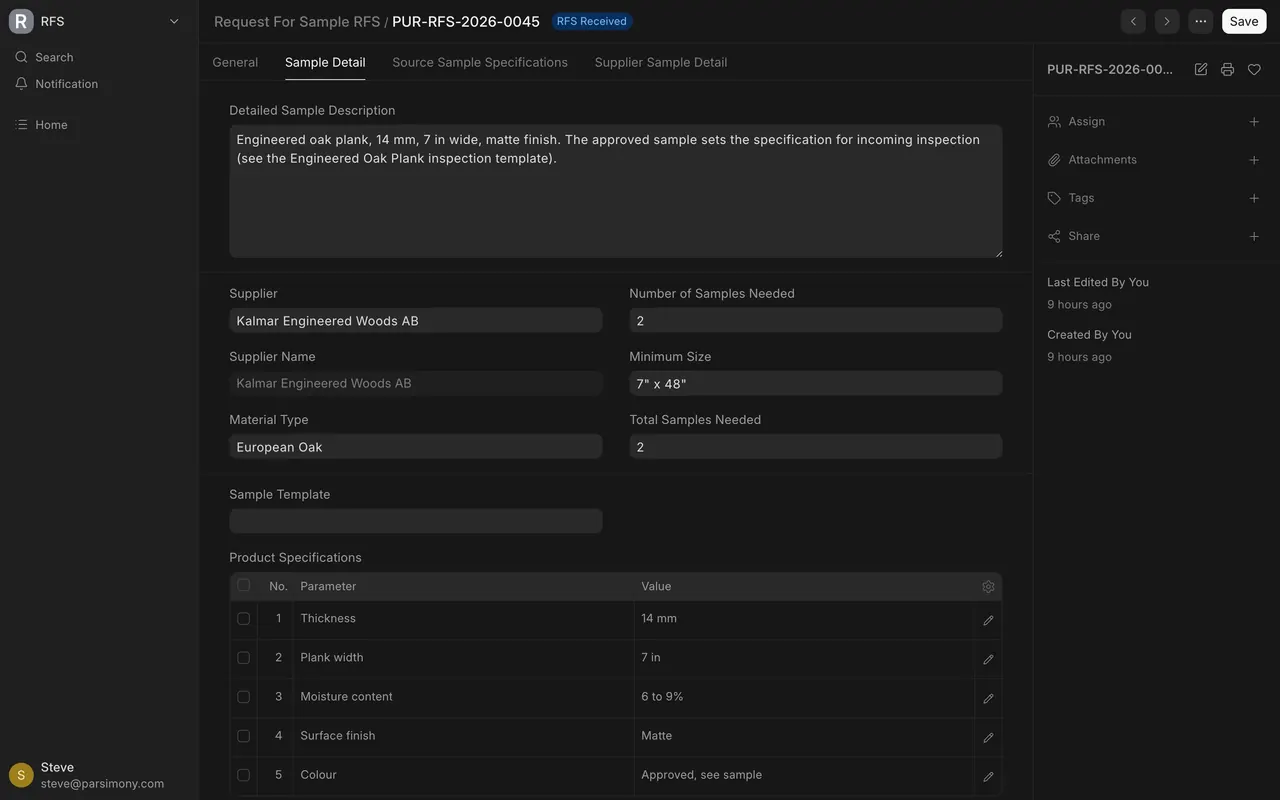Screen dimensions: 1280x800
Task: Check the Plank width row checkbox
Action: (243, 658)
